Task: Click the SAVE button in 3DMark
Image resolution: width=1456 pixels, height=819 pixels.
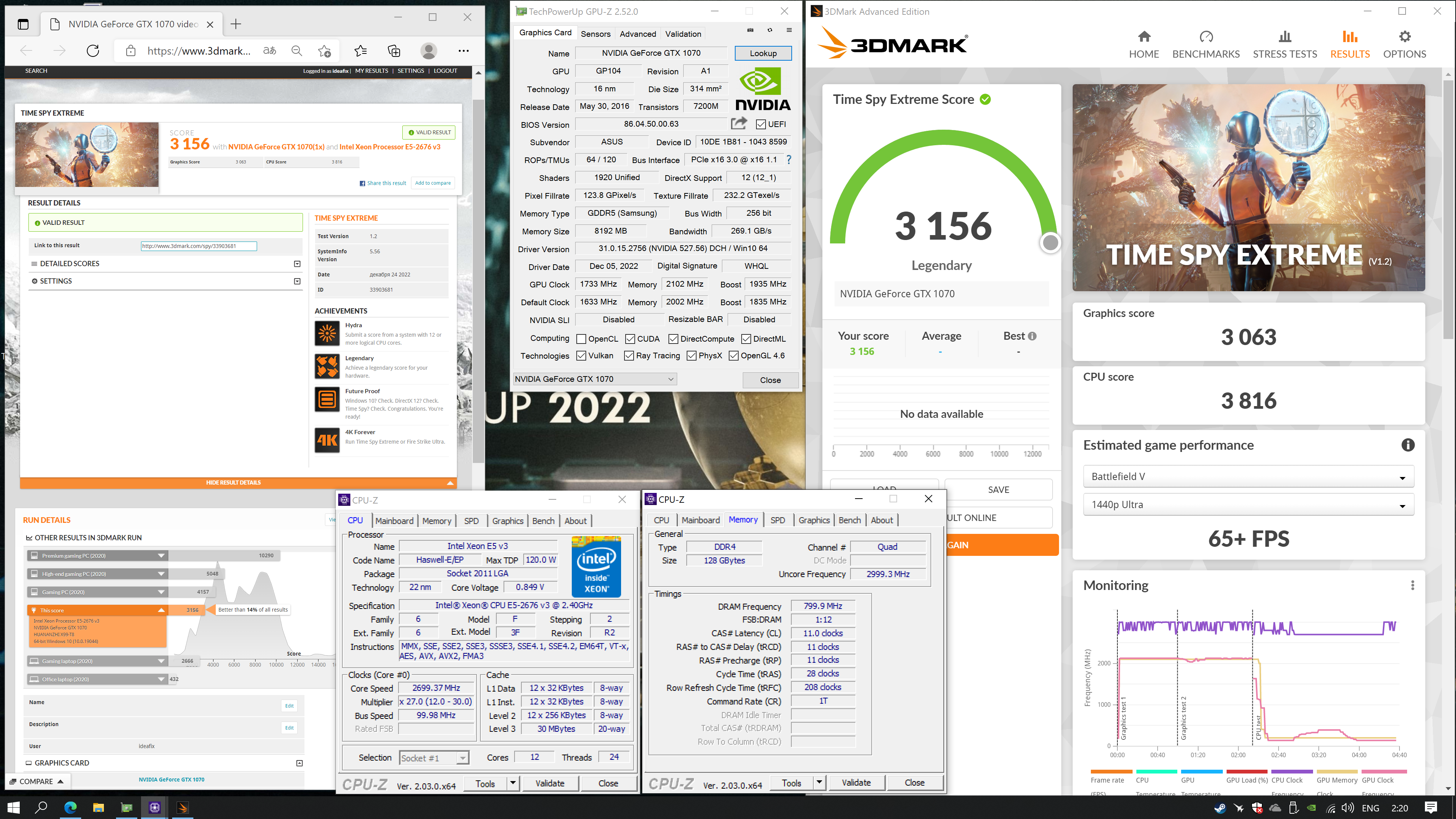Action: 998,490
